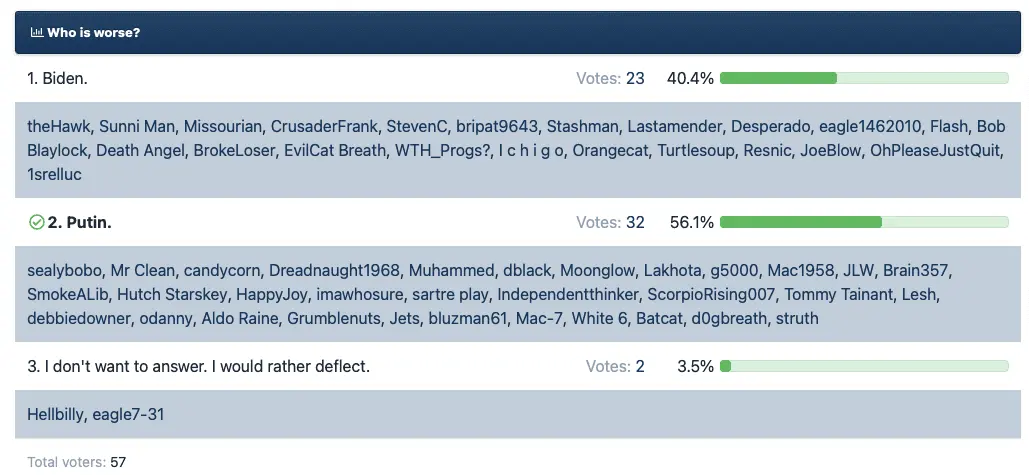Viewport: 1029px width, 475px height.
Task: Select the 'I don't want to answer' option
Action: point(198,366)
